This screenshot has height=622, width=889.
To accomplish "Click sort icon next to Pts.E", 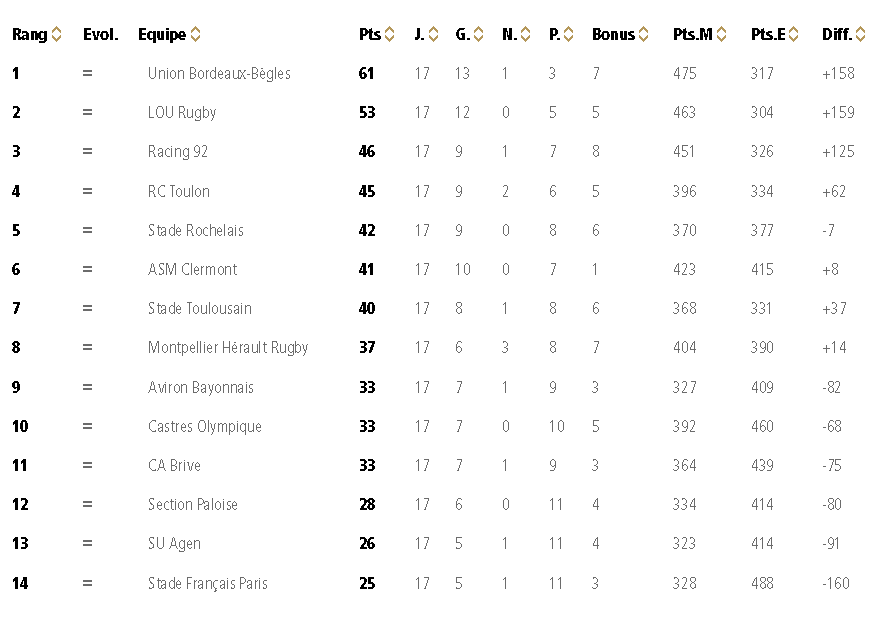I will pyautogui.click(x=794, y=35).
